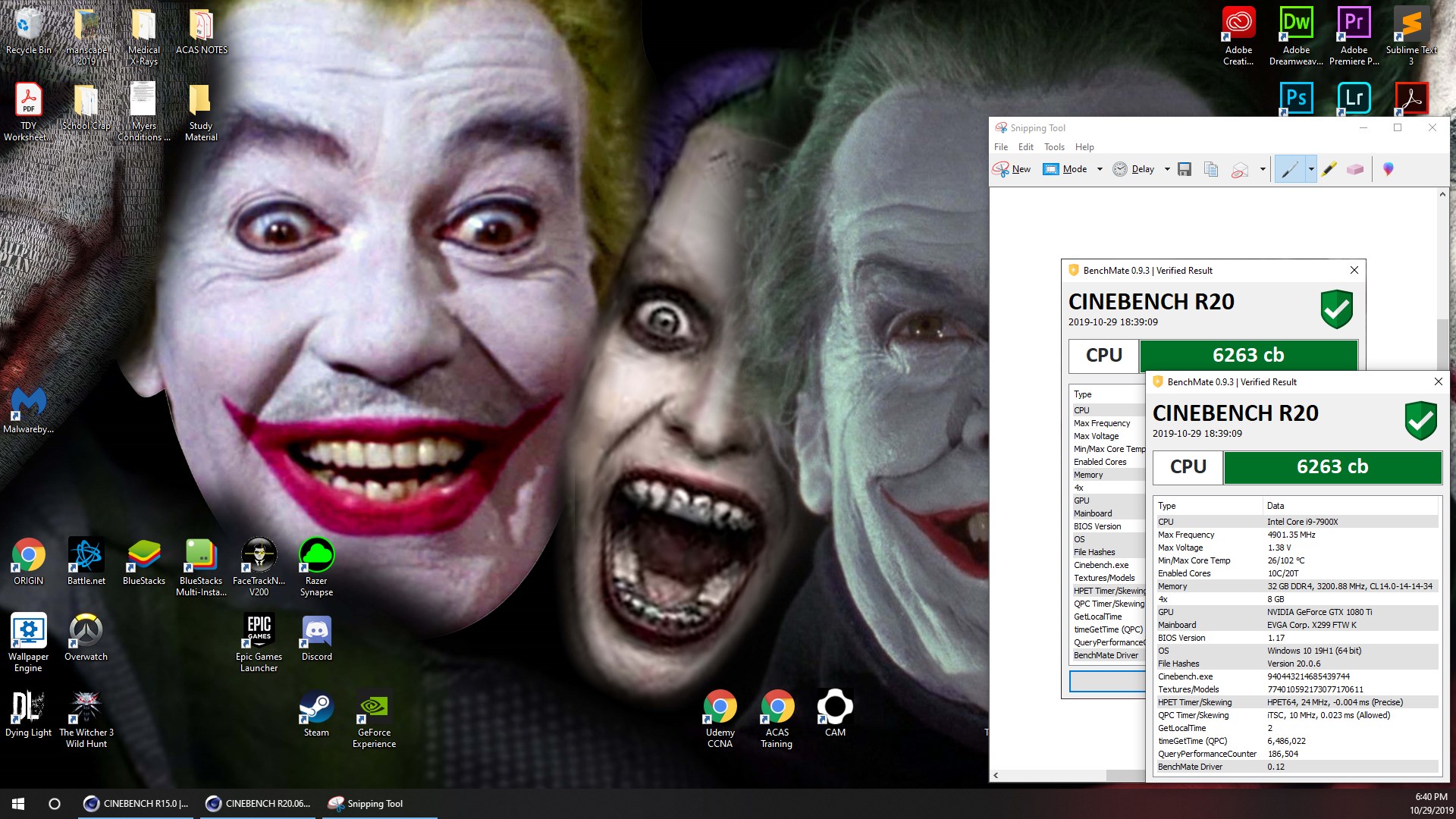Open the ACAS Training Chrome shortcut
1456x819 pixels.
[x=777, y=719]
